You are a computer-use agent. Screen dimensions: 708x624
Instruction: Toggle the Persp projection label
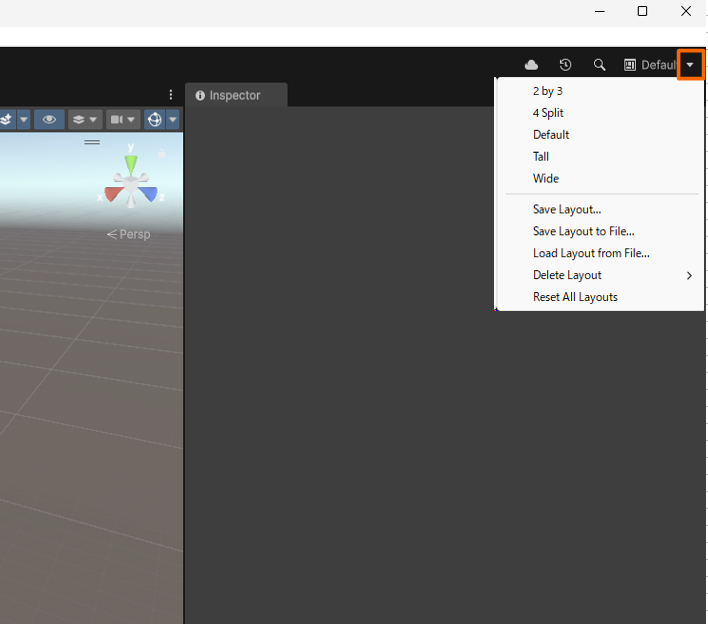128,234
